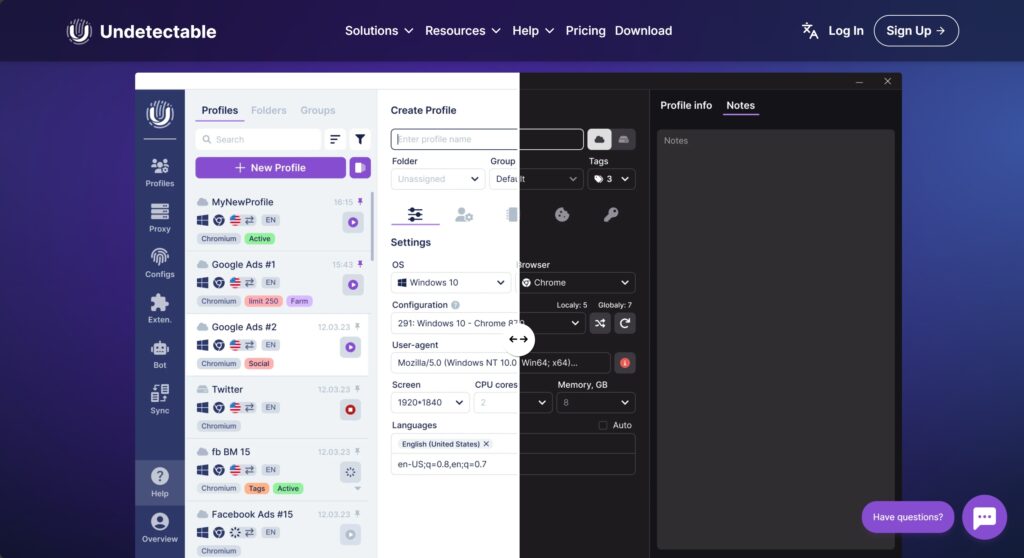
Task: Open the key tab icon
Action: point(611,214)
